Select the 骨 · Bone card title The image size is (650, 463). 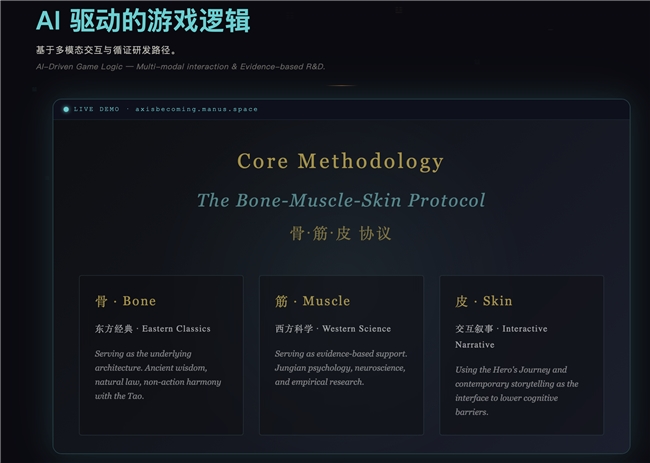point(125,301)
